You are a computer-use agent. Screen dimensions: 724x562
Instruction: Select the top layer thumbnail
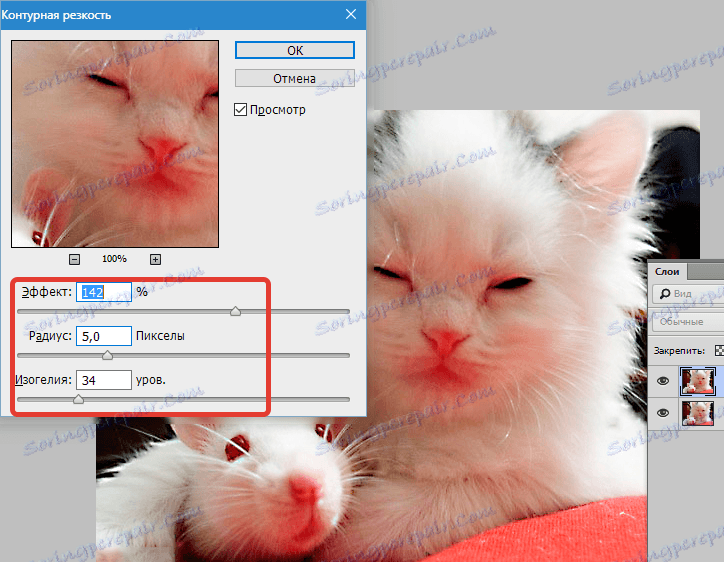(698, 381)
